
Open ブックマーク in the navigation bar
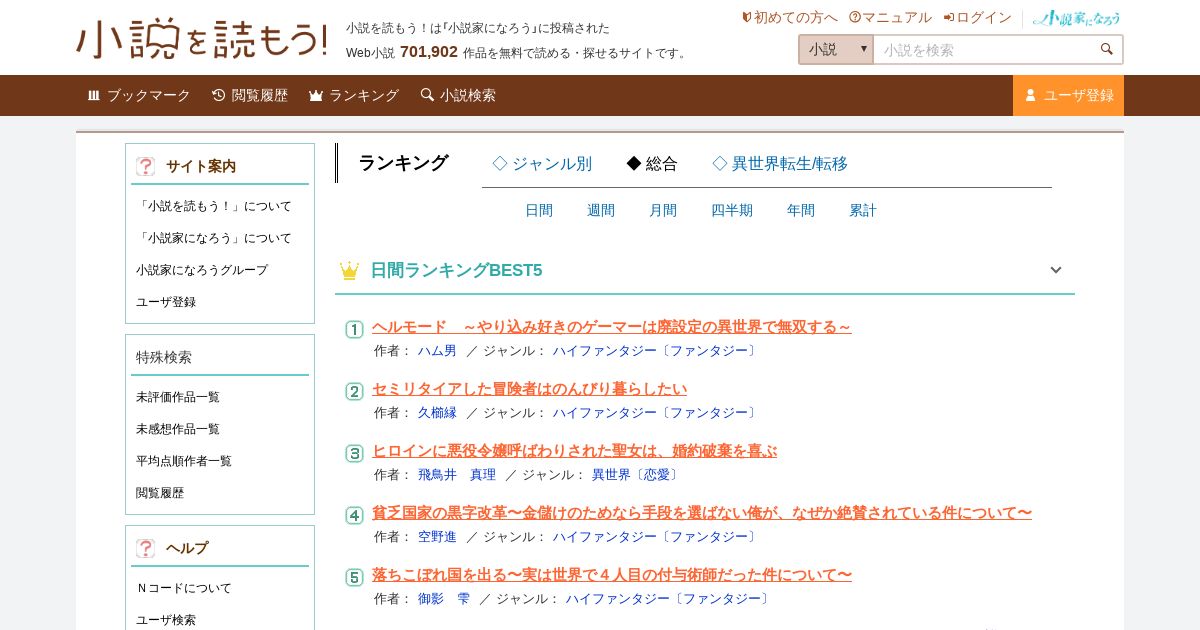[138, 95]
